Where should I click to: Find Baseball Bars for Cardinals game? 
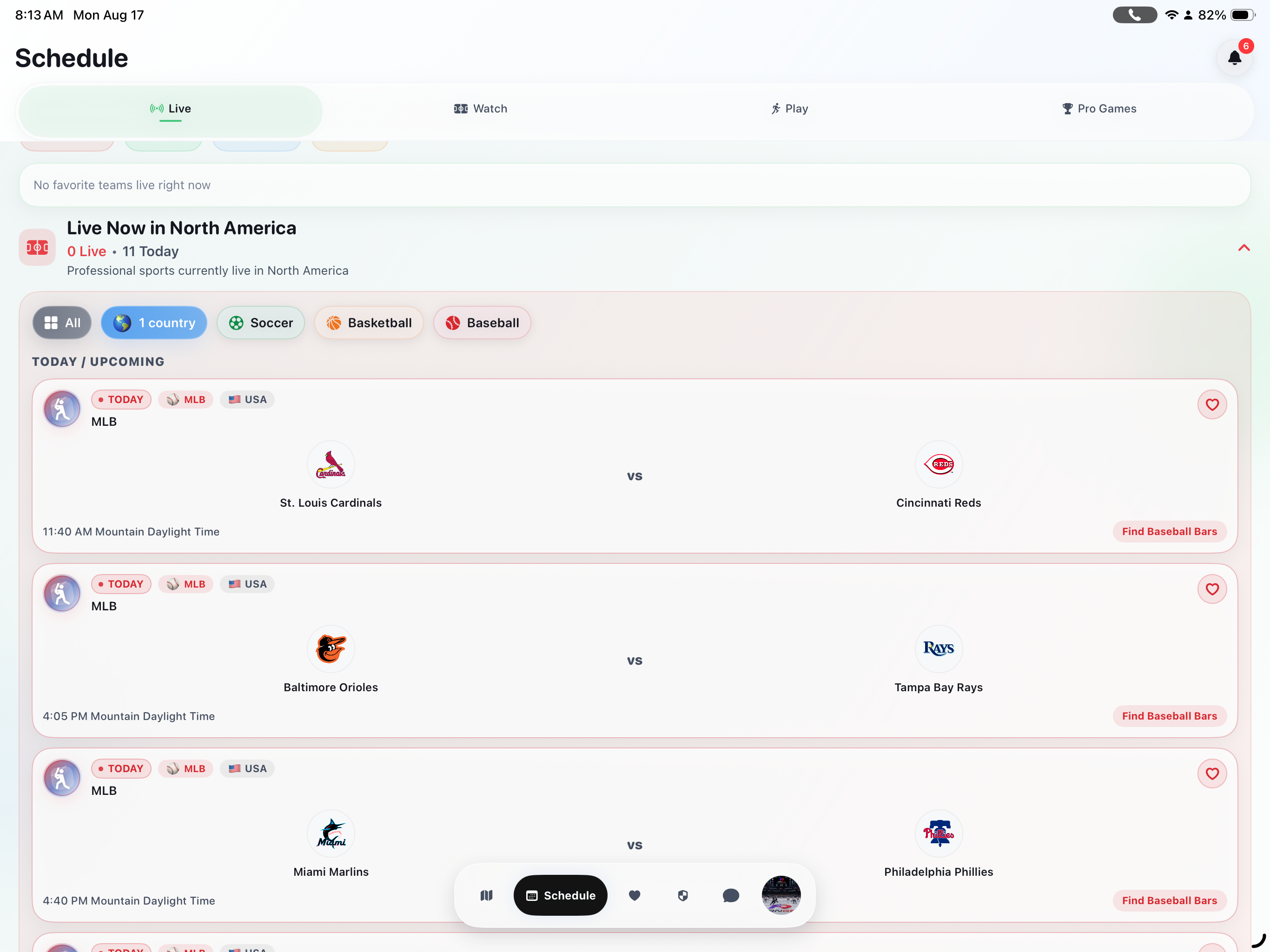tap(1170, 532)
